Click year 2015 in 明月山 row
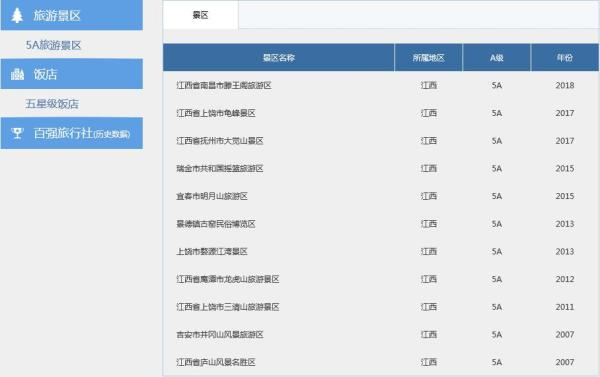Screen dimensions: 600x377 tap(565, 196)
